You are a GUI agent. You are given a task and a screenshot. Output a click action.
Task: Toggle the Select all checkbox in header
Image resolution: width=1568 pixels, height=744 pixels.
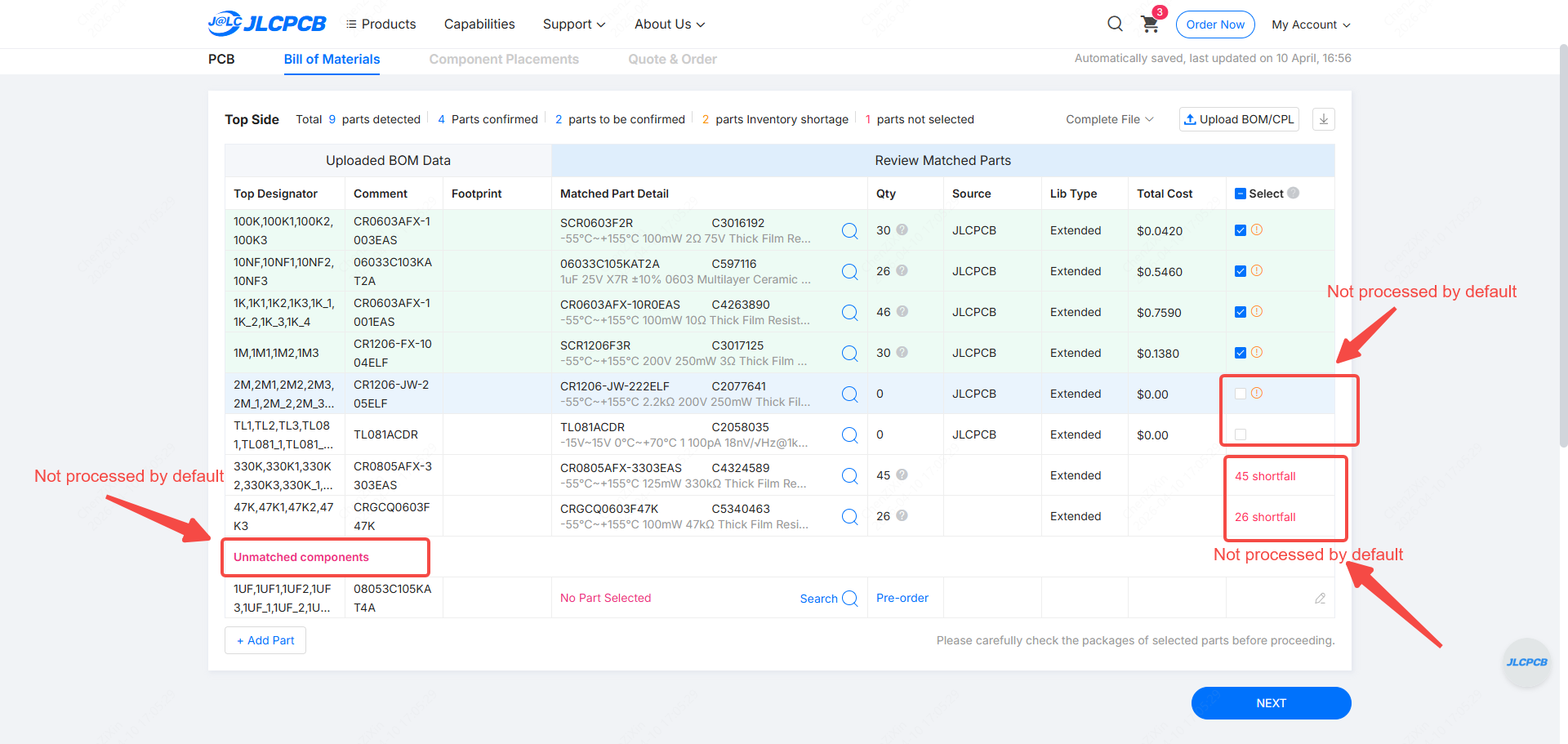coord(1241,194)
